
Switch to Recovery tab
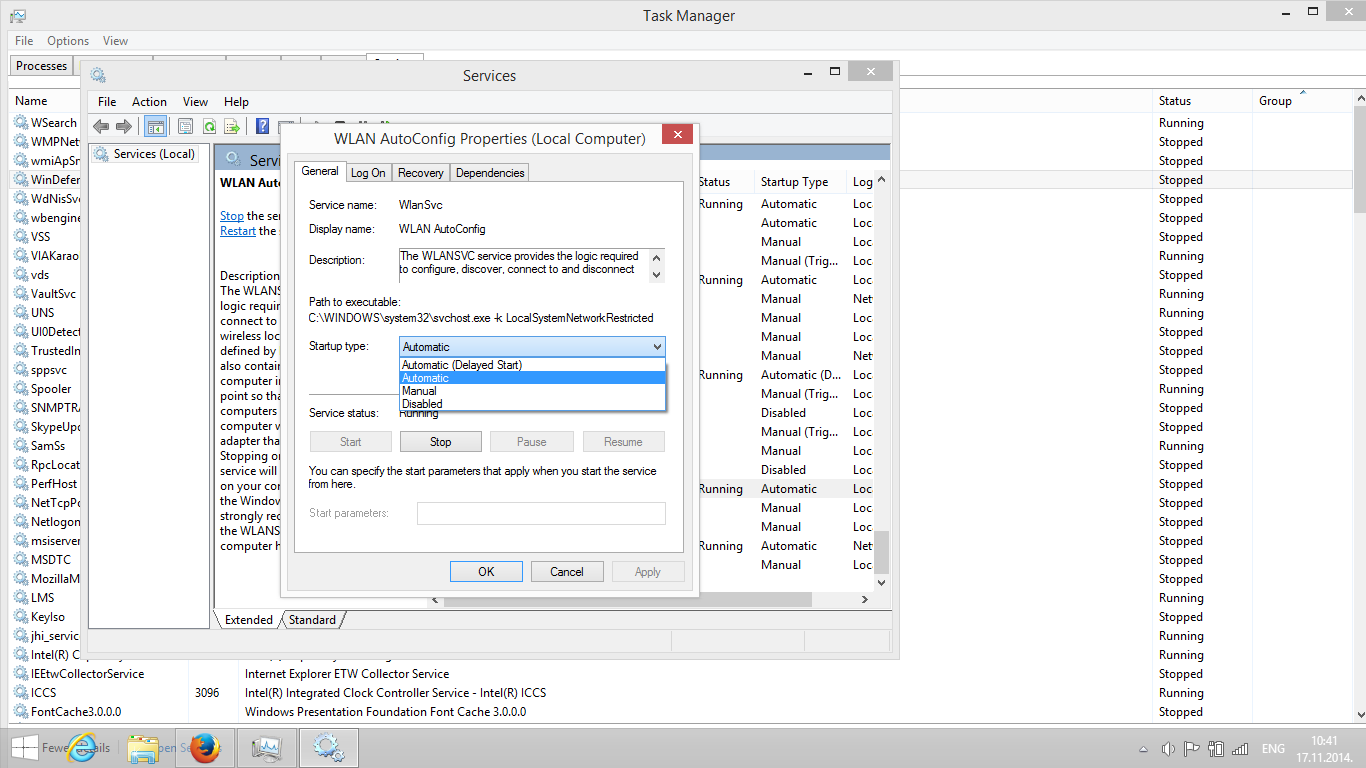coord(420,173)
